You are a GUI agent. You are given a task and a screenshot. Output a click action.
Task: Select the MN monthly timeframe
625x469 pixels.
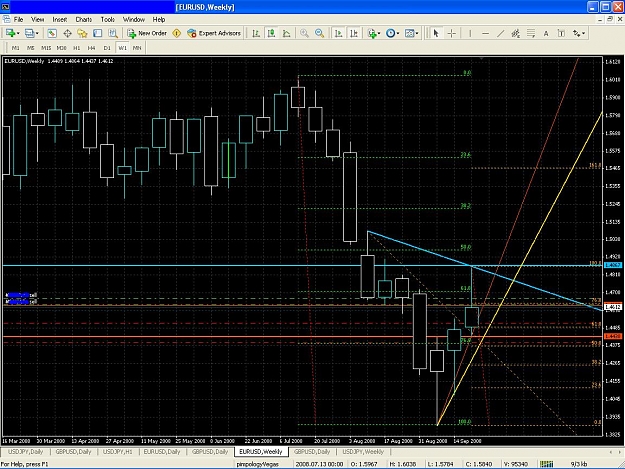tap(137, 48)
